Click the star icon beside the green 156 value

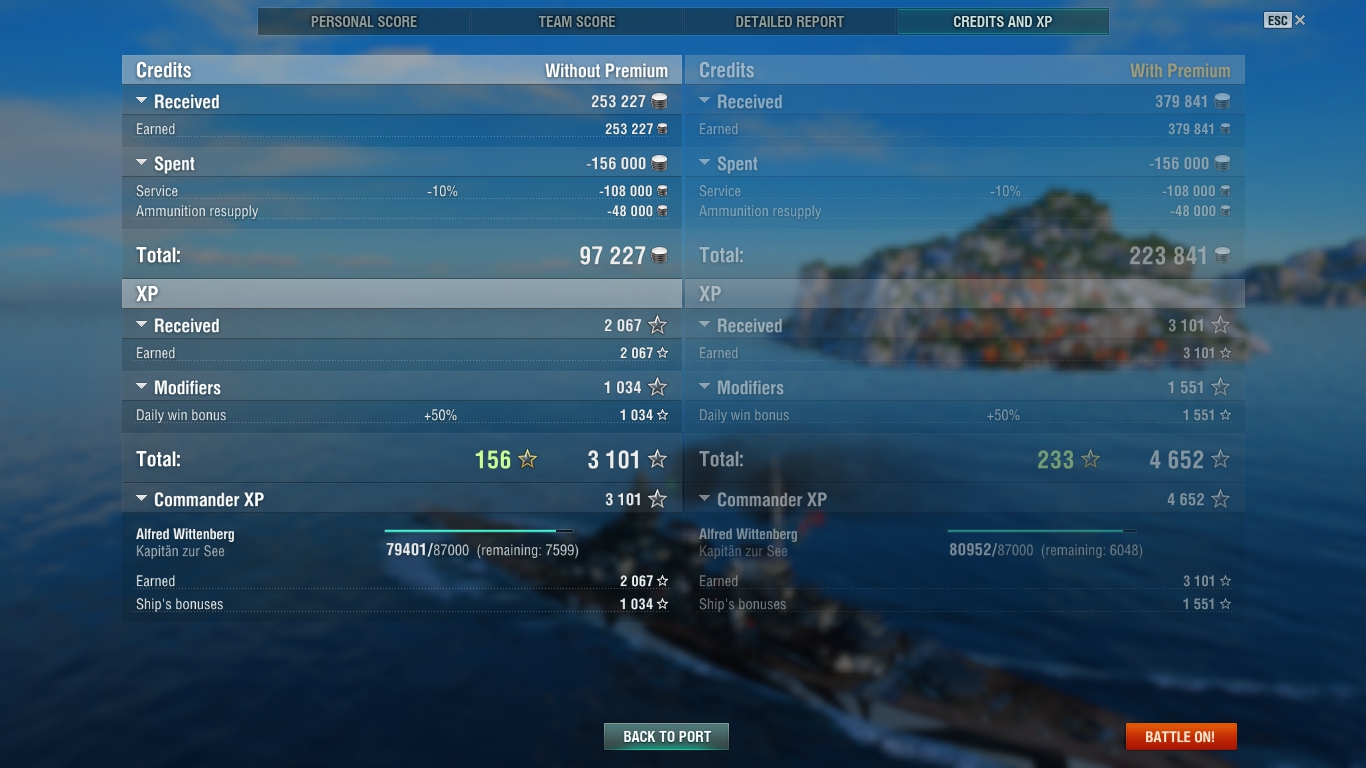527,459
